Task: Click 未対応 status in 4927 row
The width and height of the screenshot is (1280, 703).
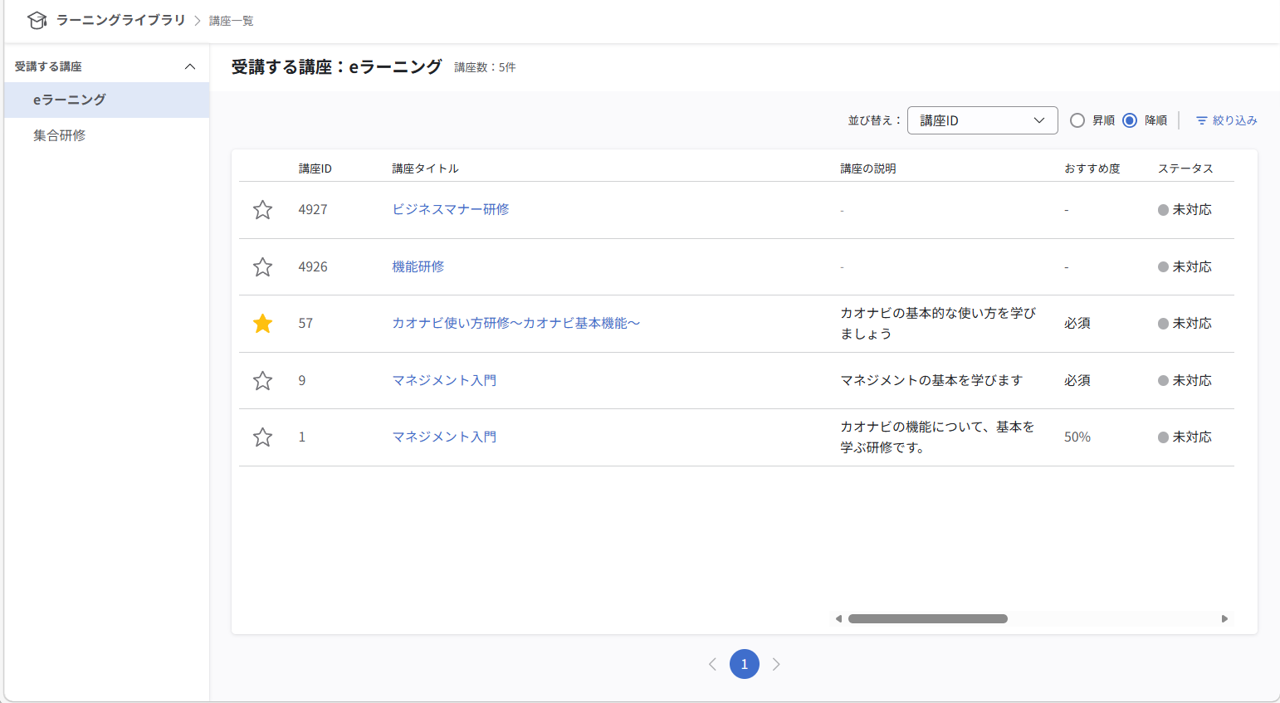Action: pyautogui.click(x=1185, y=210)
